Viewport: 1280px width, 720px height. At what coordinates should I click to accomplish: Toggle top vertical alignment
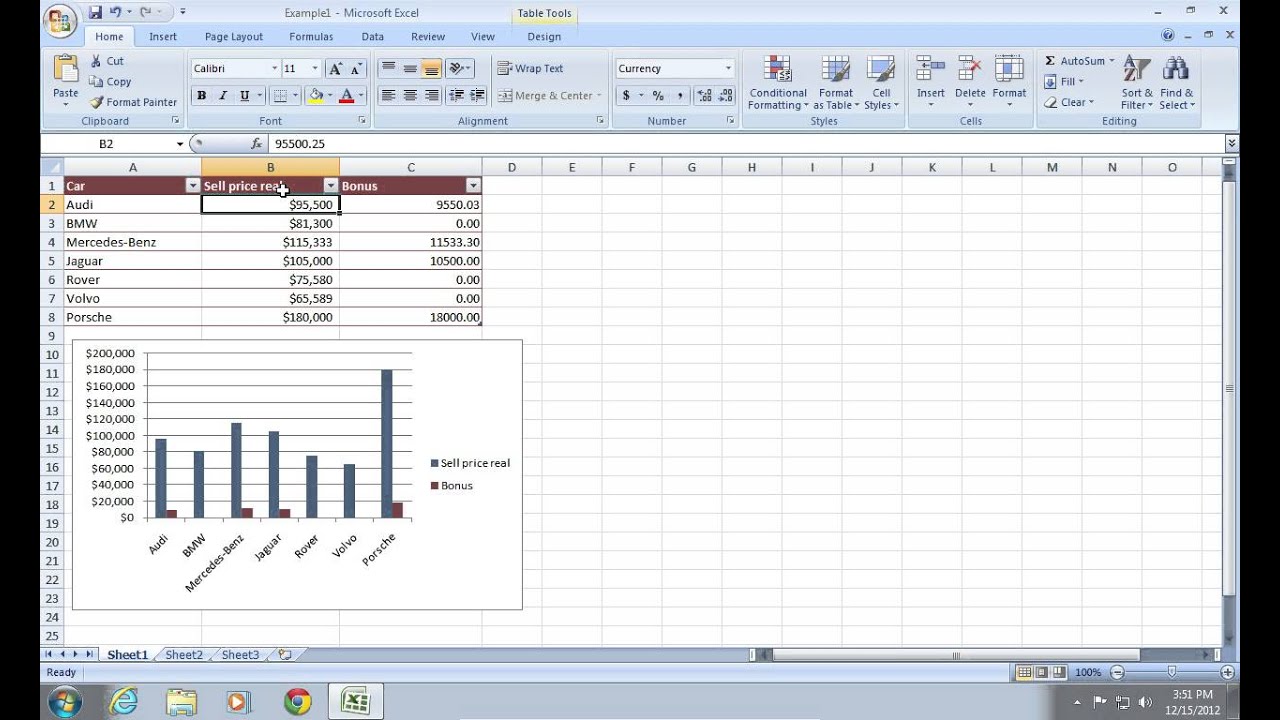point(387,69)
